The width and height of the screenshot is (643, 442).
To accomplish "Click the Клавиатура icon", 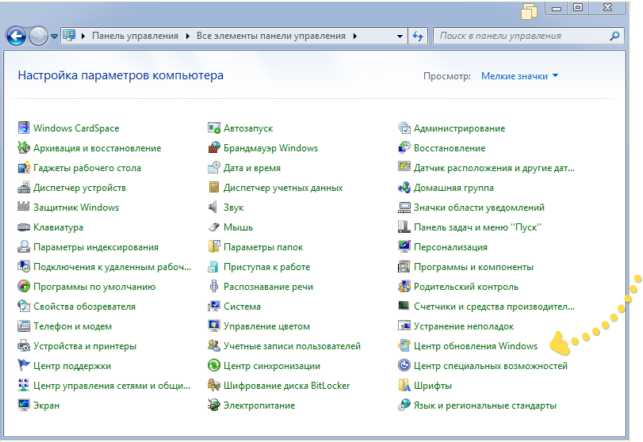I will click(23, 227).
